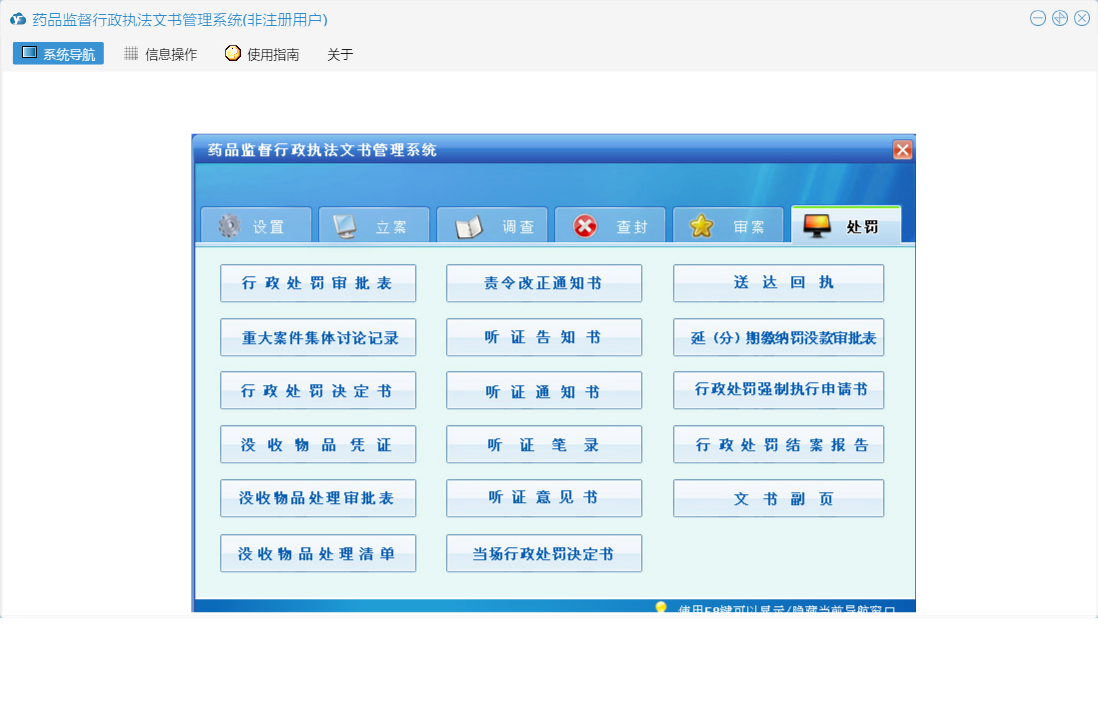This screenshot has height=719, width=1098.
Task: Open the 关于 menu
Action: tap(340, 54)
